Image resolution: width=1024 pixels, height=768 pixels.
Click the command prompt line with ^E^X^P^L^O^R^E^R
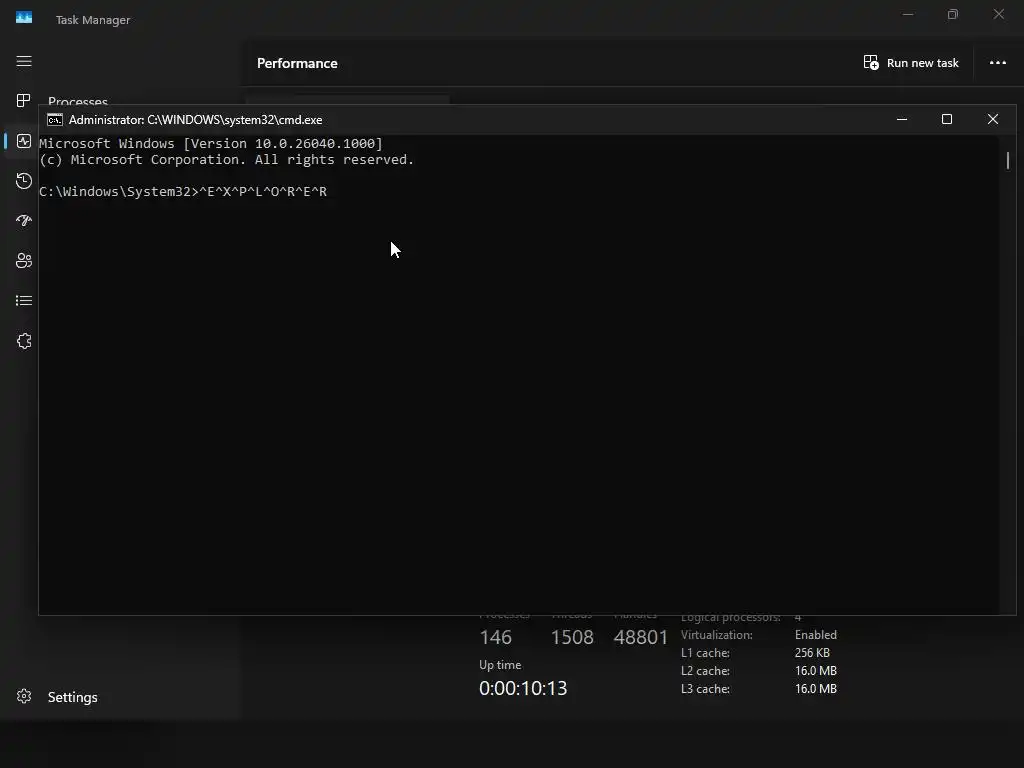183,191
